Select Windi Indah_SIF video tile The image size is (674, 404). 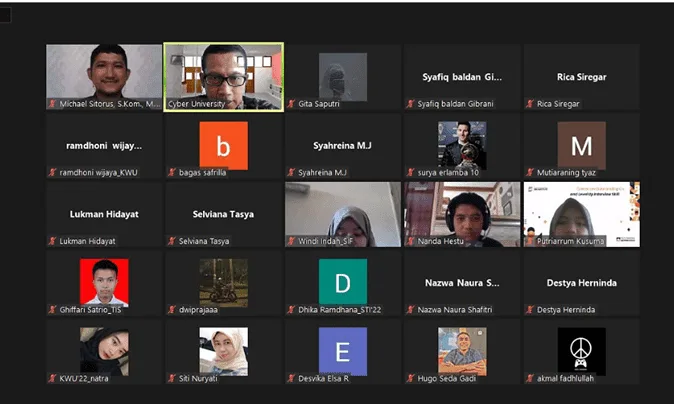(343, 214)
